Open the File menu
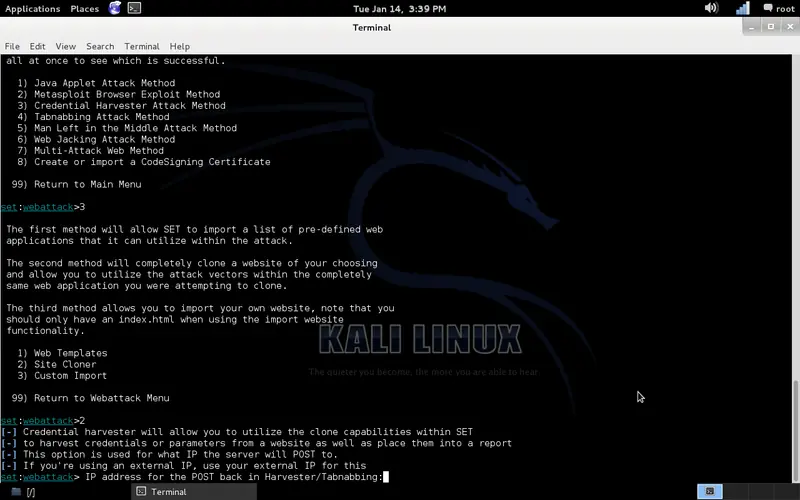This screenshot has height=500, width=800. tap(12, 46)
